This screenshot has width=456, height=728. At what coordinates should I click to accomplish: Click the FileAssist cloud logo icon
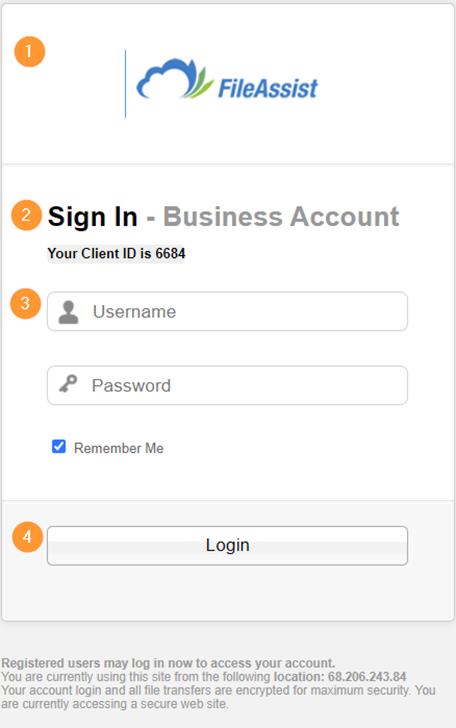click(x=175, y=79)
